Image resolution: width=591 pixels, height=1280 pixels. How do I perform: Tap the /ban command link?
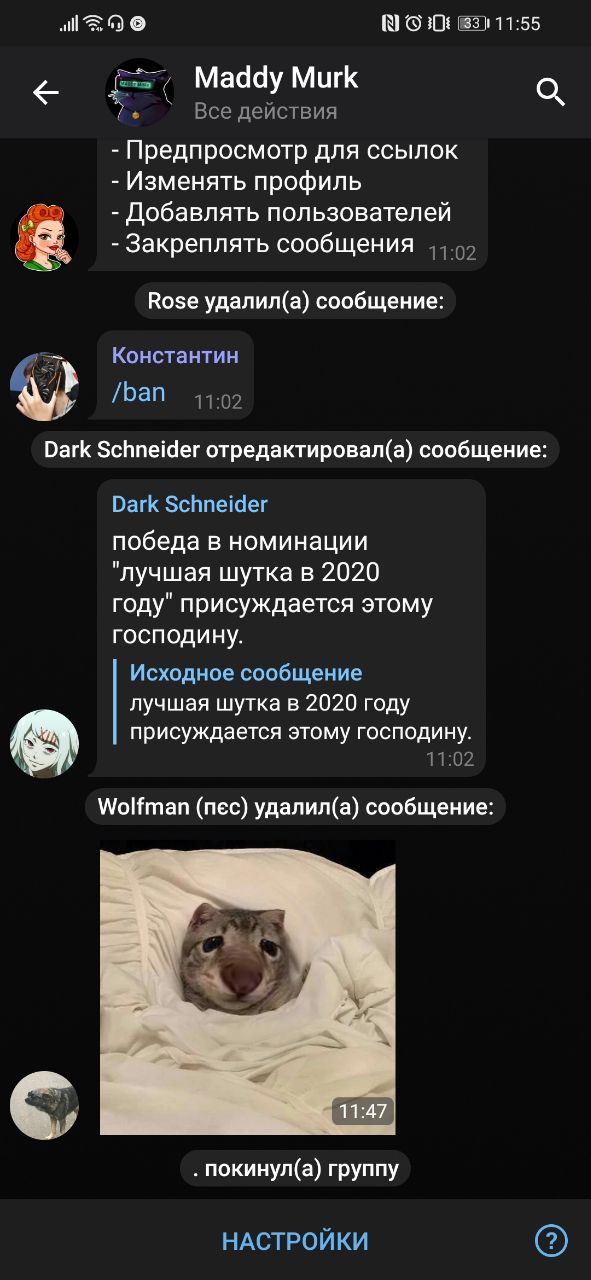138,392
